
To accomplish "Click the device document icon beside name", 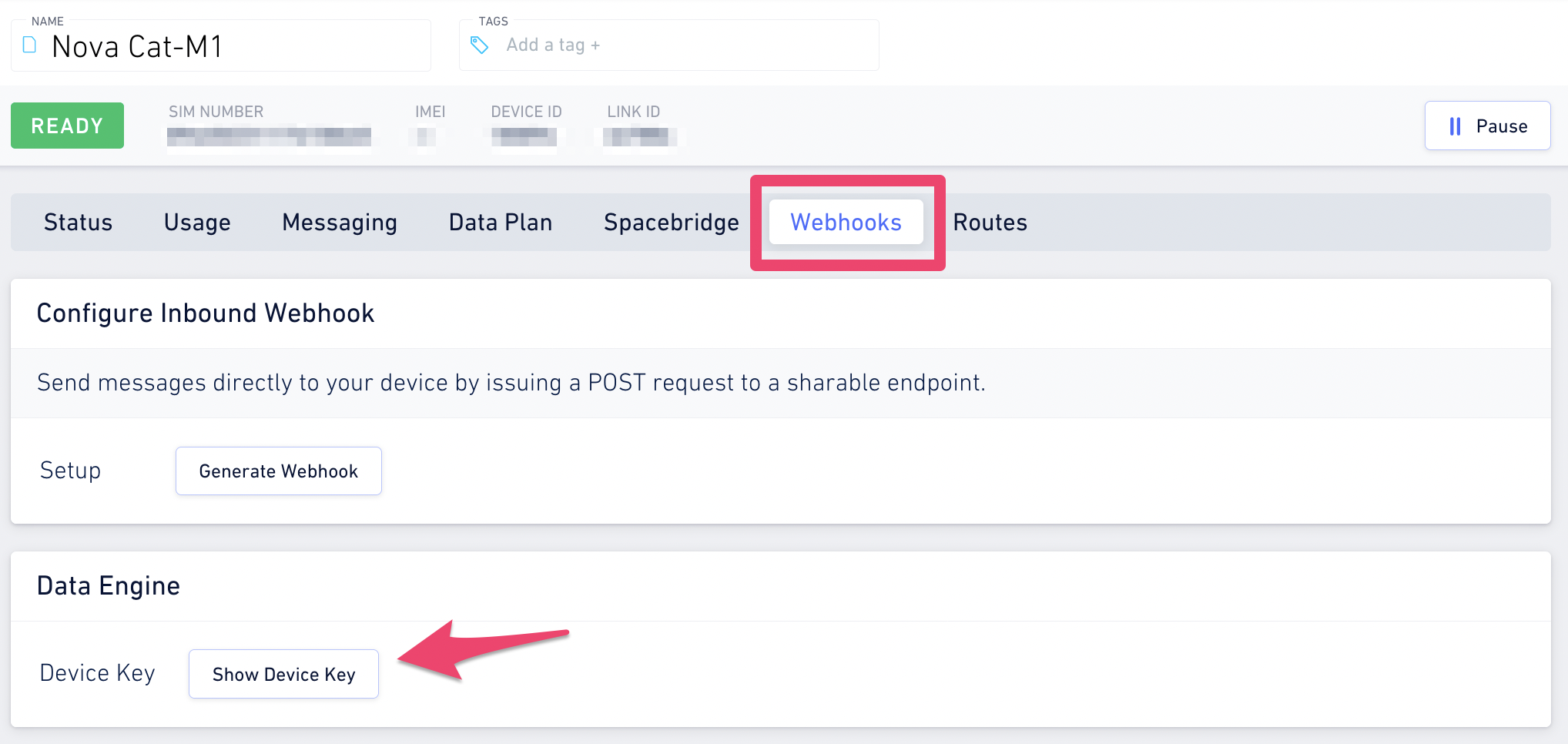I will tap(29, 45).
